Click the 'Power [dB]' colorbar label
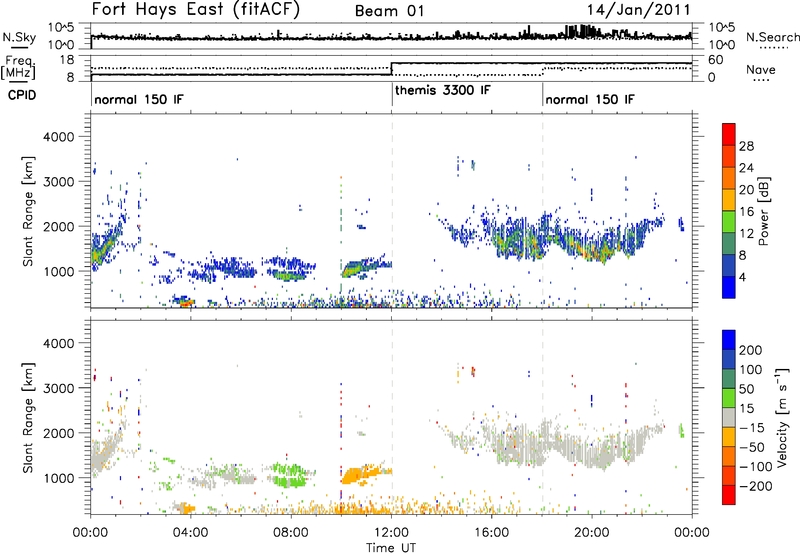Viewport: 800px width, 554px height. click(764, 211)
